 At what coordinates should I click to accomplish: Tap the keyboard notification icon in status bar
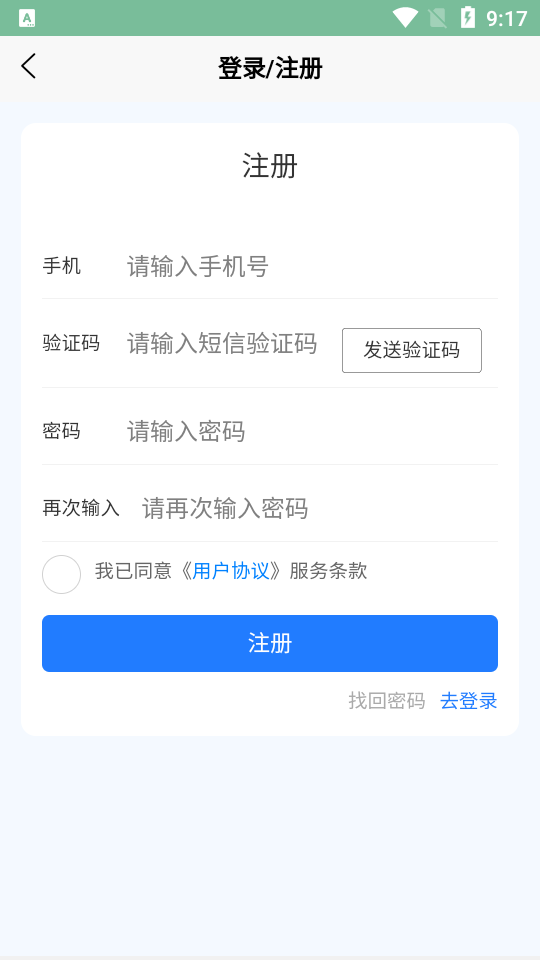point(27,18)
